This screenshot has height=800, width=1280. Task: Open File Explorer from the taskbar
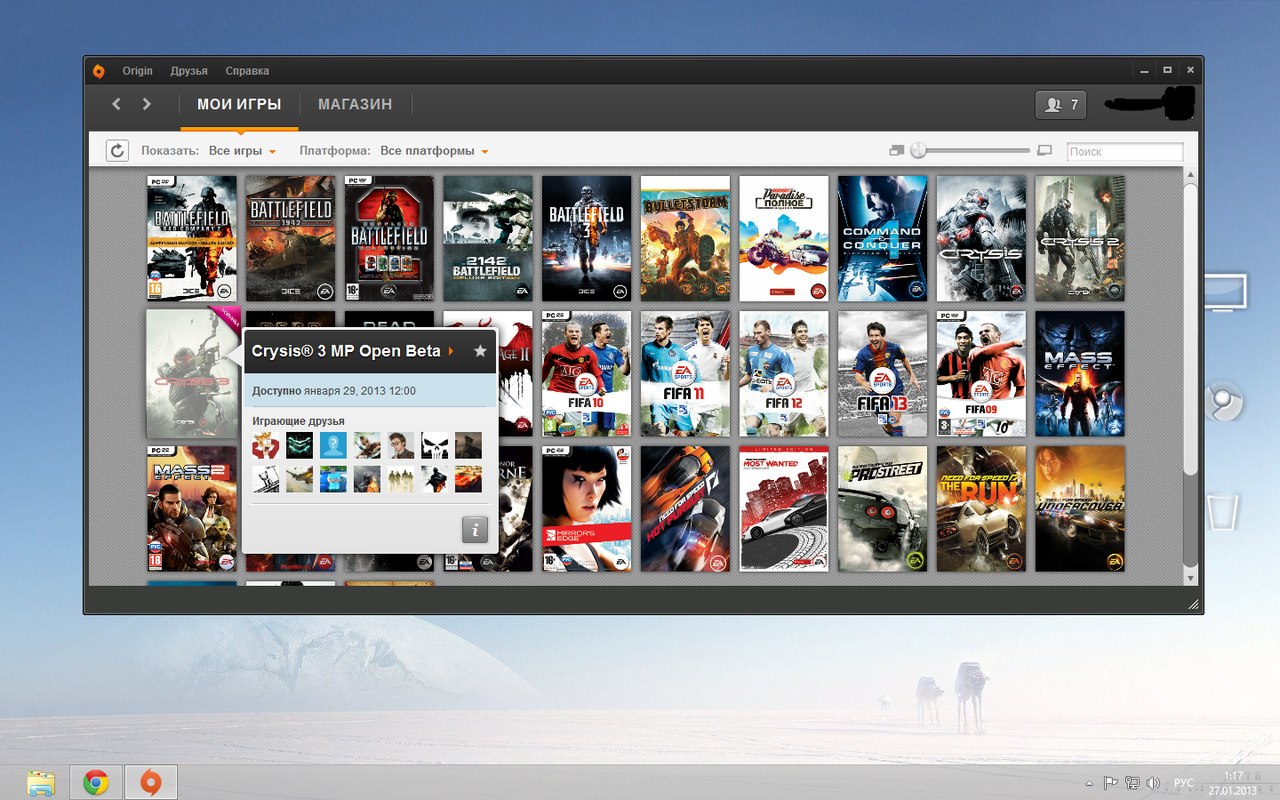[x=41, y=782]
